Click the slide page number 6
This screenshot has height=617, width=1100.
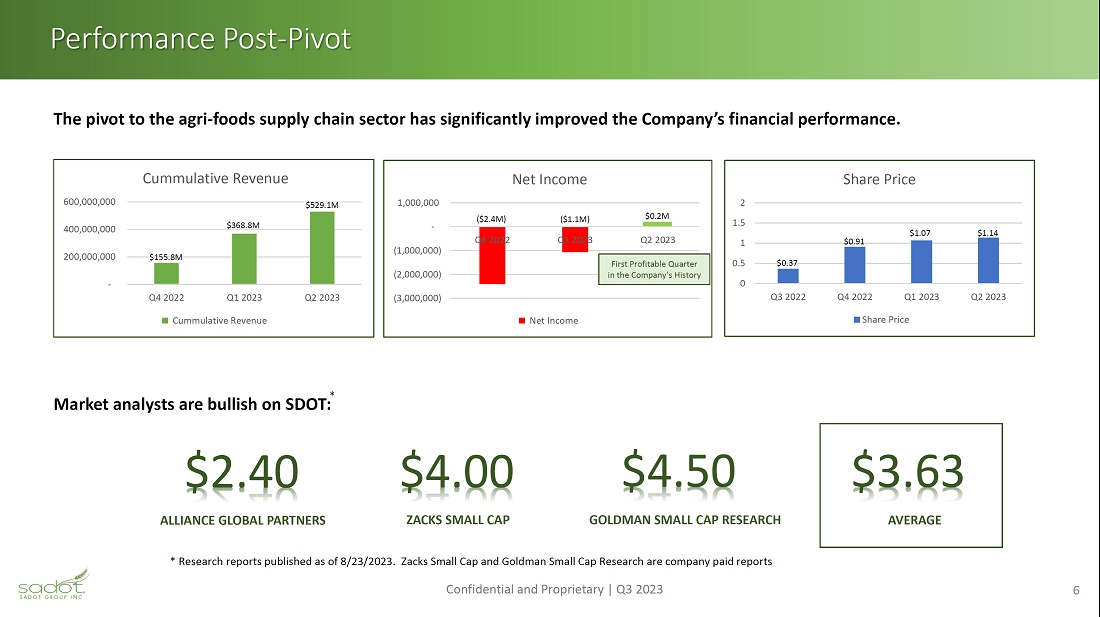1076,590
